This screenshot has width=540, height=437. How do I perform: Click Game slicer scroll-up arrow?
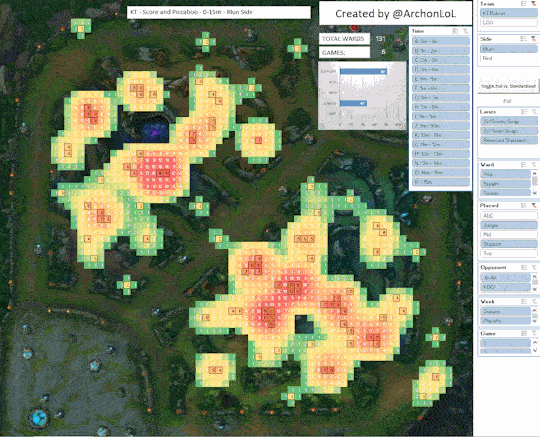coord(534,342)
